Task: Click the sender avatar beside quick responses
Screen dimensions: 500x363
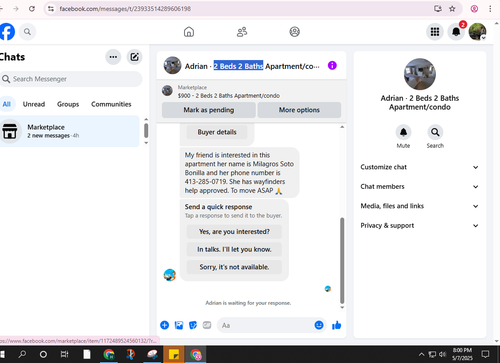Action: click(x=170, y=275)
